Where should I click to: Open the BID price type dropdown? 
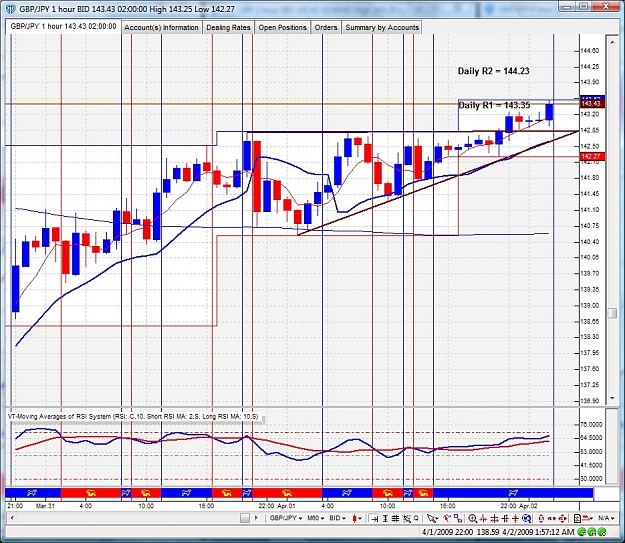pos(337,518)
